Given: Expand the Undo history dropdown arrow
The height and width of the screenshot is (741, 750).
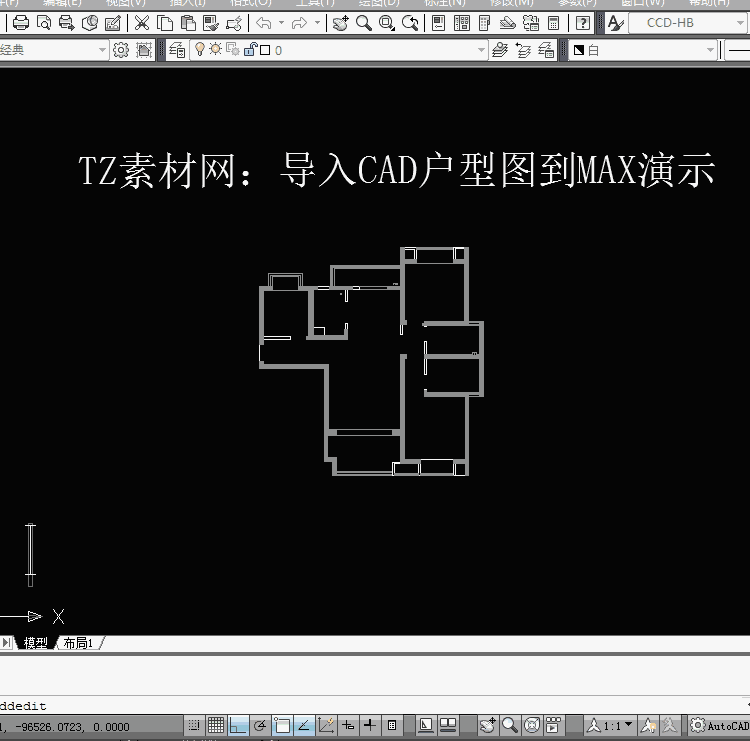Looking at the screenshot, I should [281, 22].
